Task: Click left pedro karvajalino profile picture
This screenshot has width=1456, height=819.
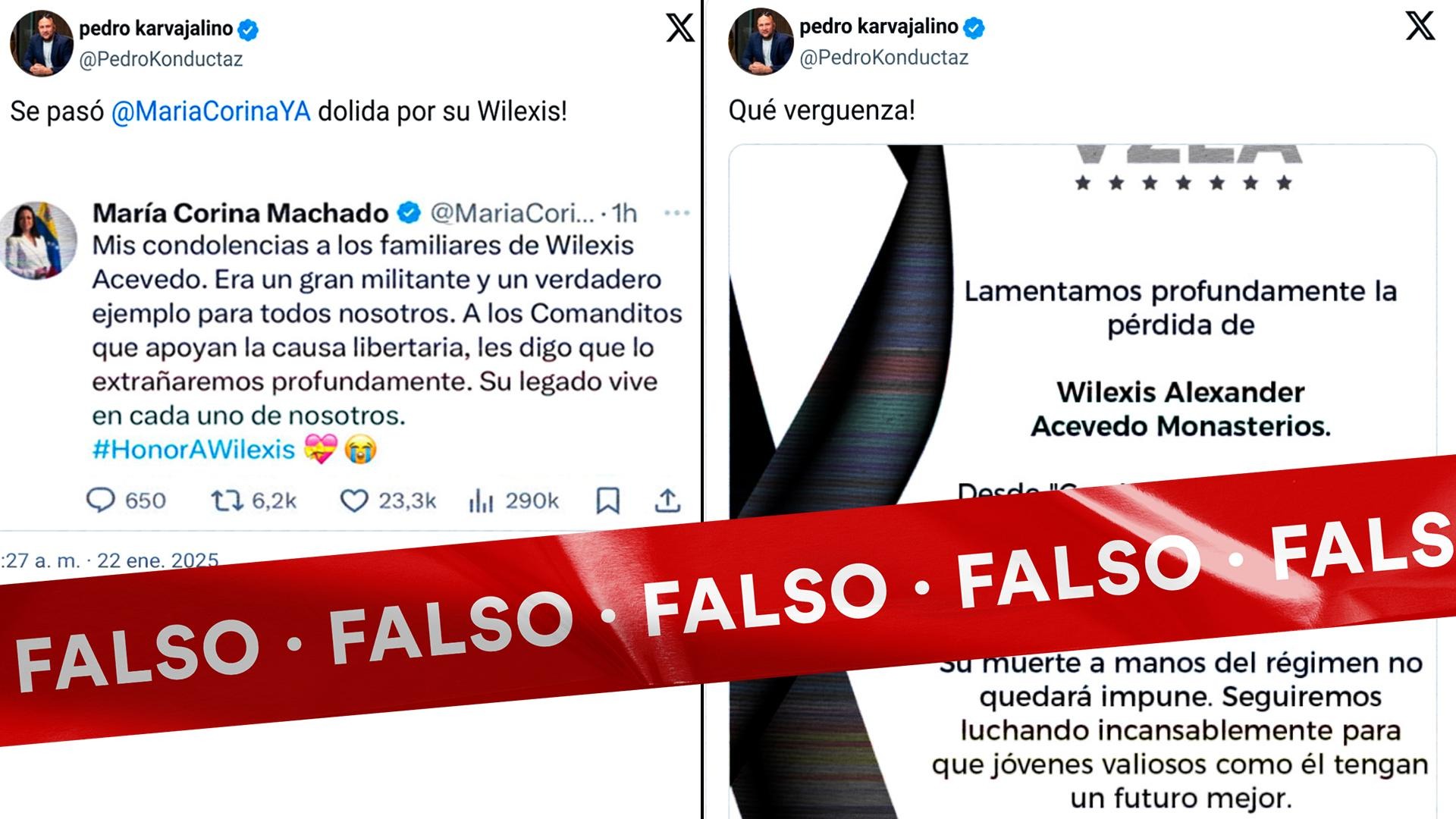Action: pyautogui.click(x=42, y=43)
